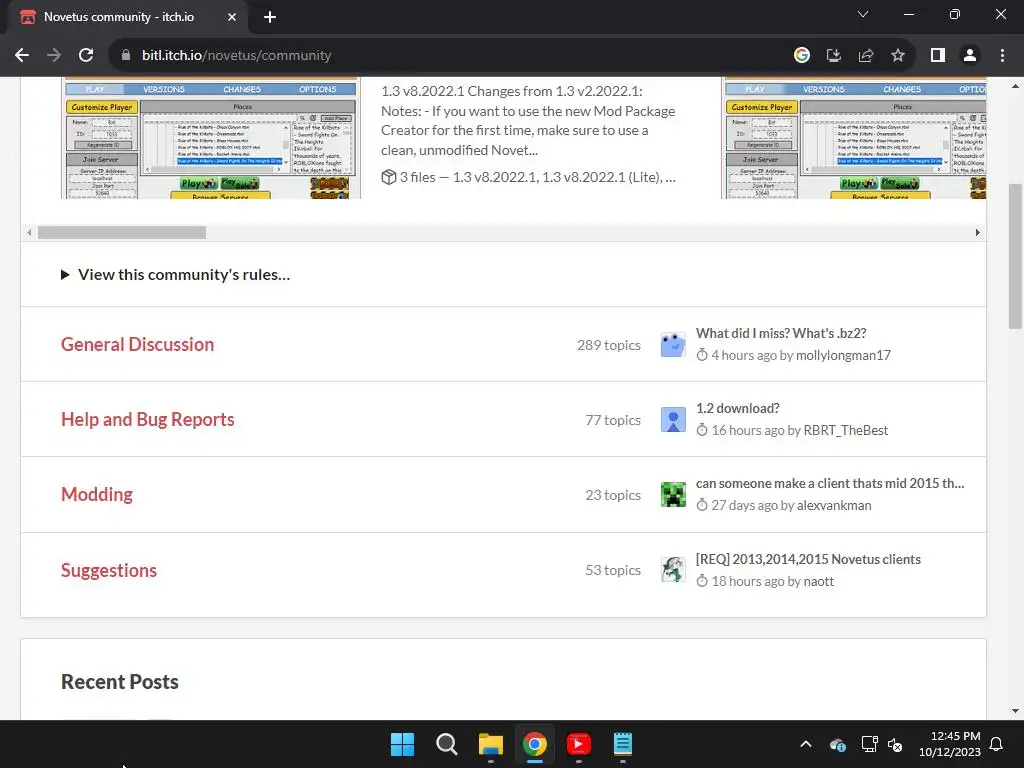Click the horizontal carousel scrollbar thumb

click(121, 232)
